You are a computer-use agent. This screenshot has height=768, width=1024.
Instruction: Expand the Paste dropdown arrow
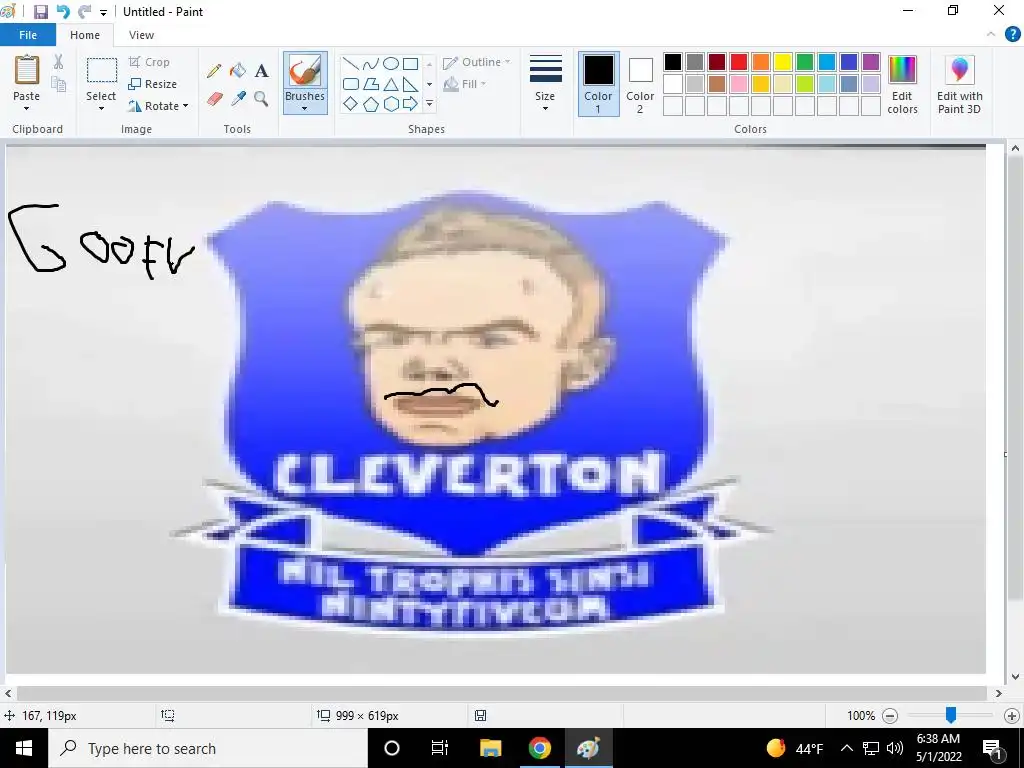[x=27, y=109]
